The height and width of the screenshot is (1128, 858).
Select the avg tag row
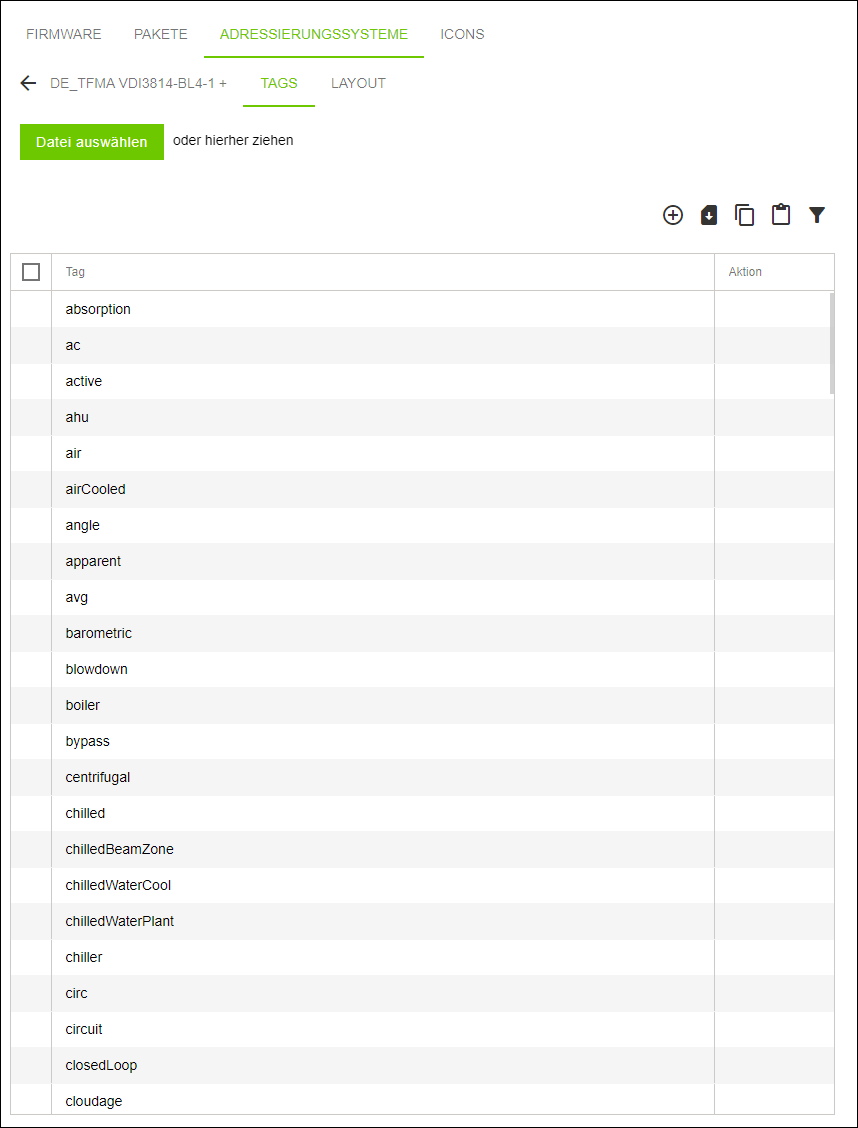[x=422, y=597]
